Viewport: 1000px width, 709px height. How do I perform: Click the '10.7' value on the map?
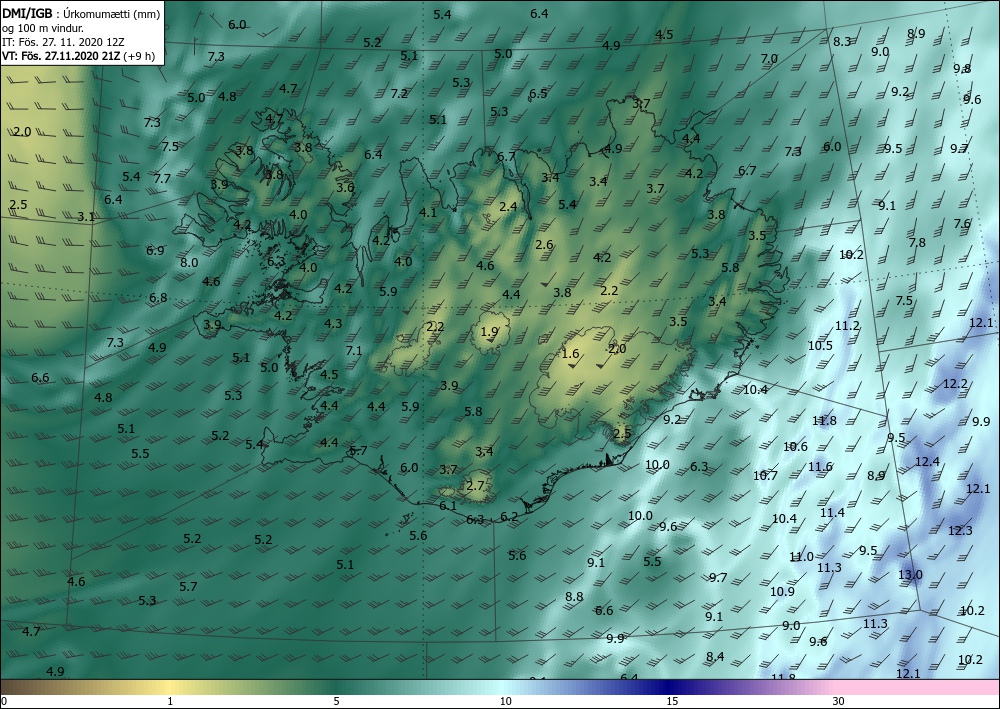tap(765, 475)
